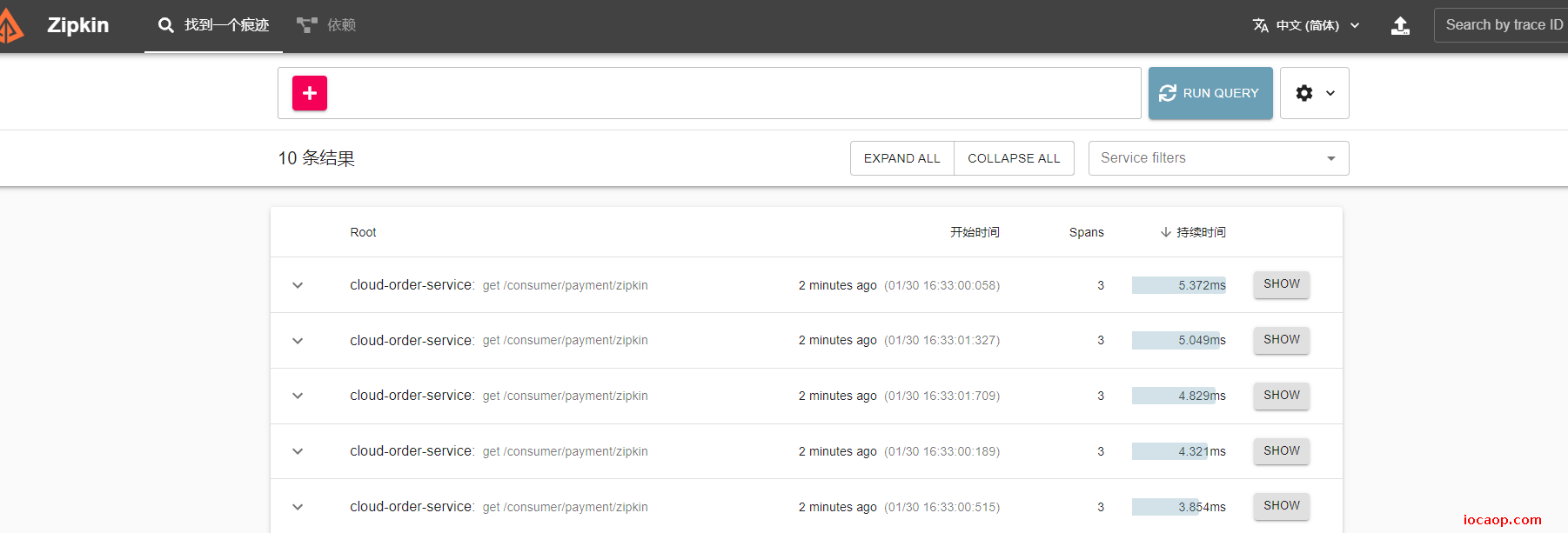Open the Find a Trace tab
Screen dimensions: 1568x533
tap(213, 25)
